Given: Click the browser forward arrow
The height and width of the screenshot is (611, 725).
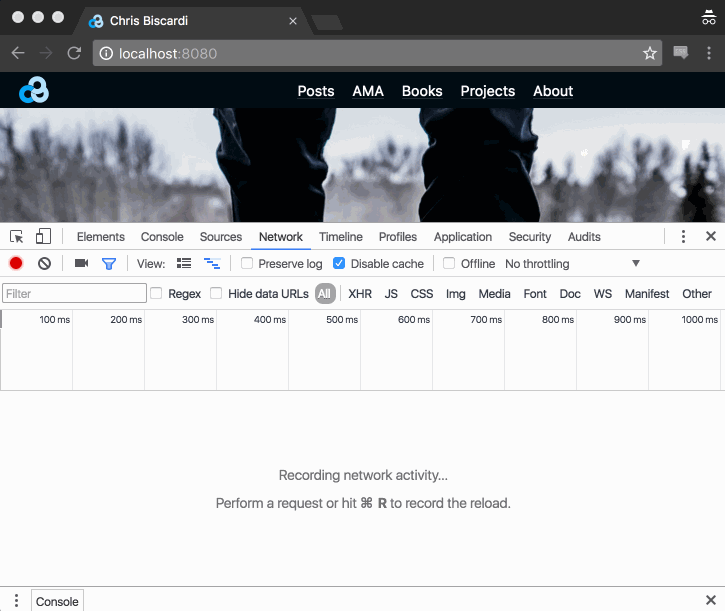Looking at the screenshot, I should coord(46,53).
